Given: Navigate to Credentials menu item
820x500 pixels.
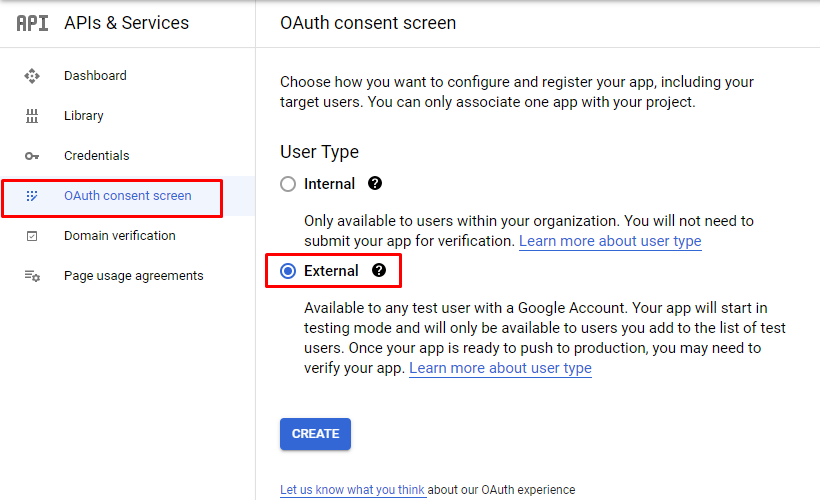Looking at the screenshot, I should click(x=97, y=156).
